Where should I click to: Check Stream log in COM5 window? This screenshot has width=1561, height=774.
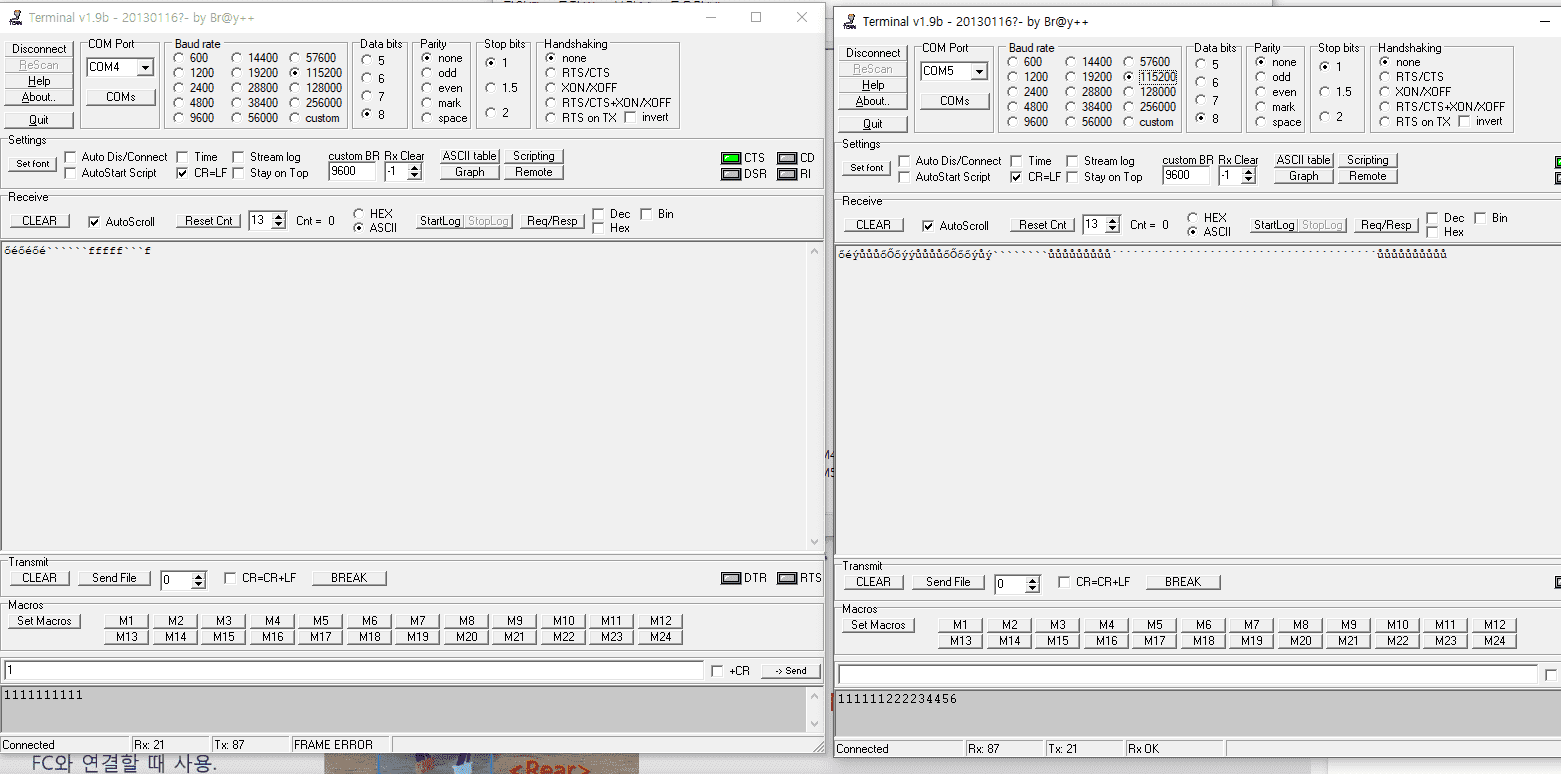click(1072, 161)
